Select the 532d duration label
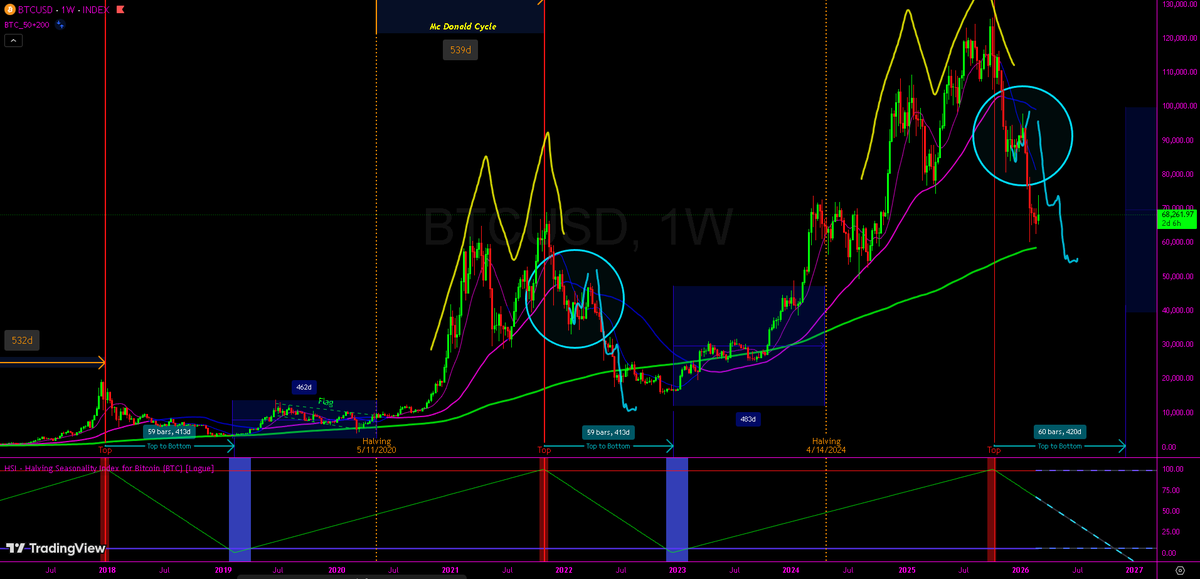This screenshot has width=1200, height=579. click(20, 341)
